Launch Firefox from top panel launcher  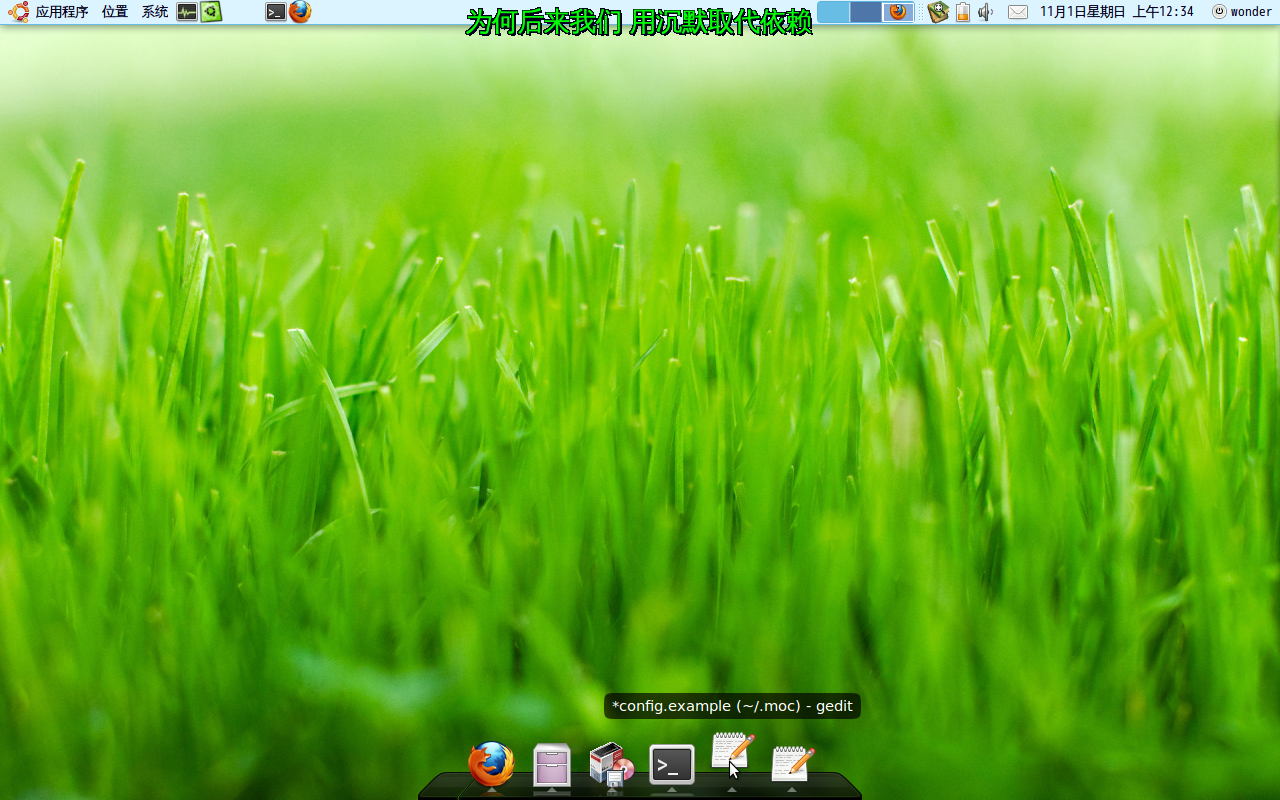(300, 12)
